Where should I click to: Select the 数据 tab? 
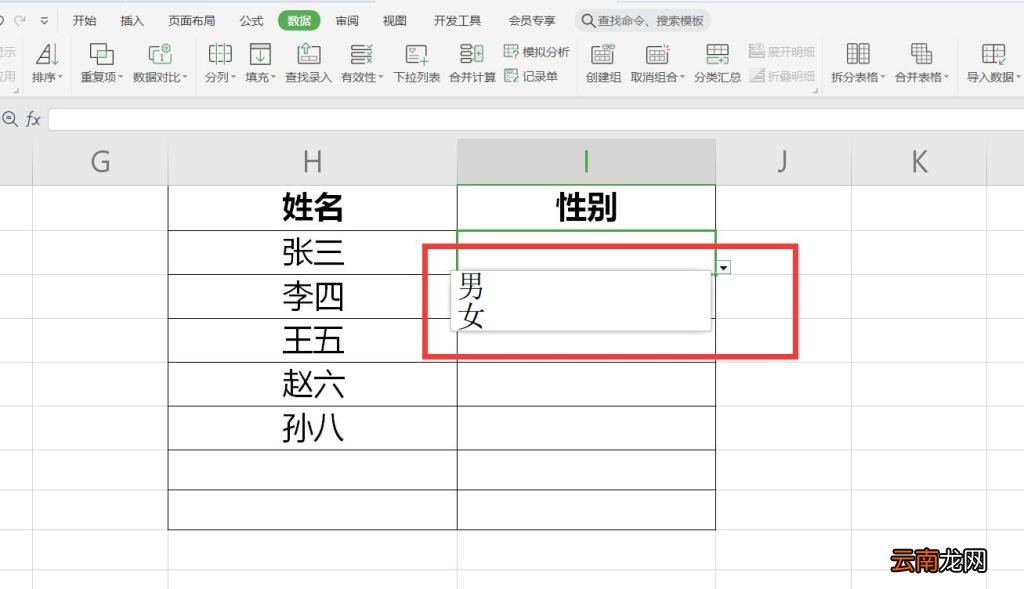299,21
